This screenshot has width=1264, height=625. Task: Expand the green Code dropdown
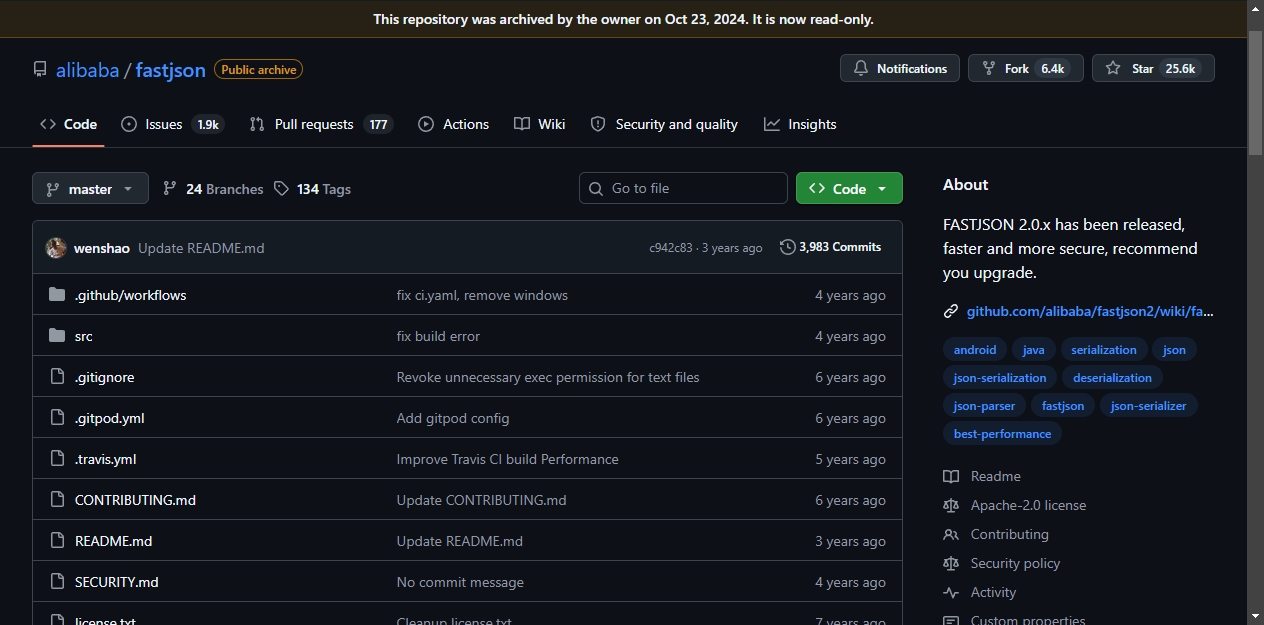849,188
